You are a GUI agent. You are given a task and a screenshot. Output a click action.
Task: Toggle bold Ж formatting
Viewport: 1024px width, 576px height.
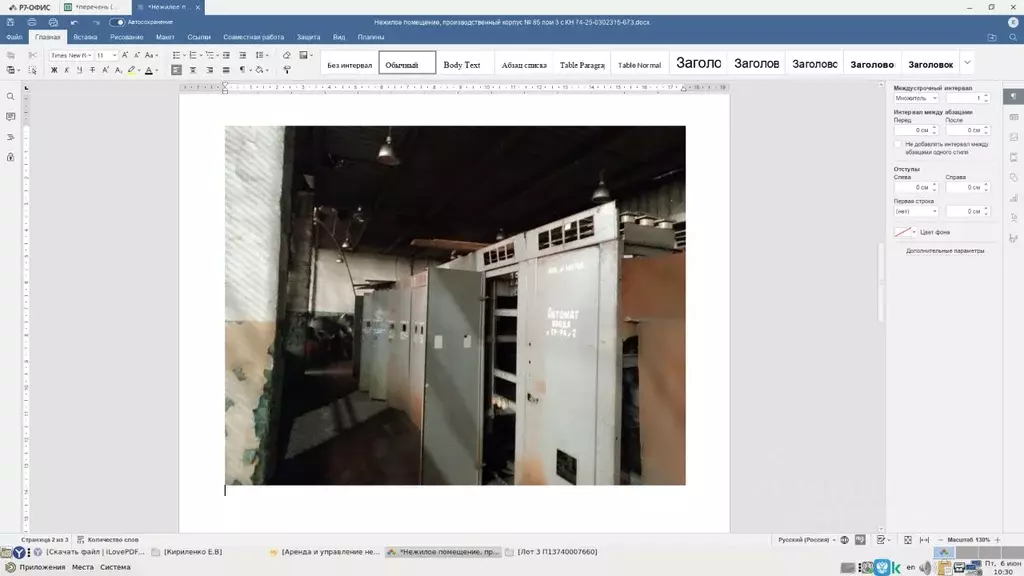click(x=54, y=70)
